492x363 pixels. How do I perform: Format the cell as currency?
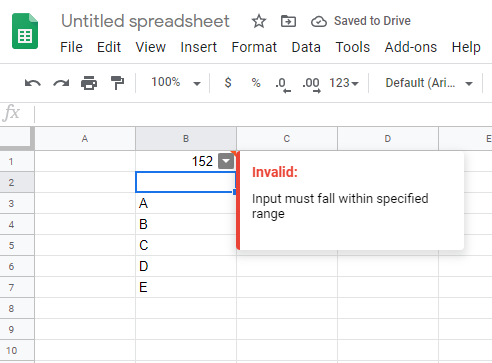(x=228, y=82)
